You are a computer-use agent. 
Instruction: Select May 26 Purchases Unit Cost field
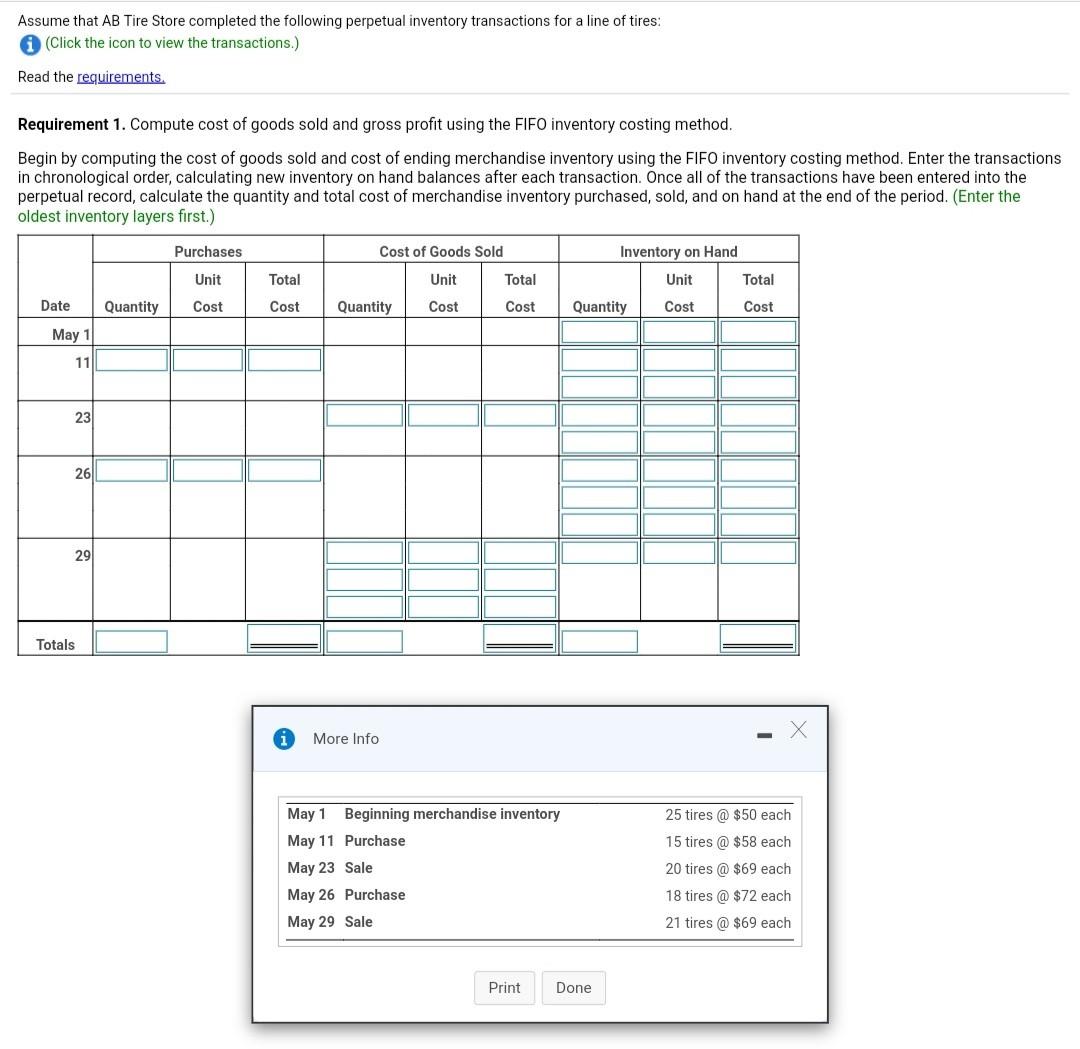tap(207, 470)
